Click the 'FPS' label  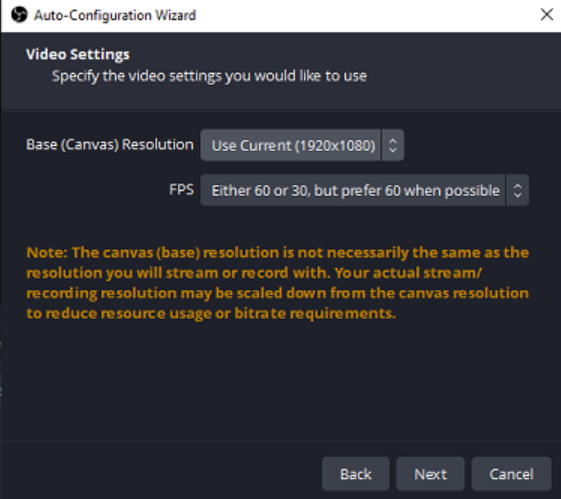(x=181, y=190)
